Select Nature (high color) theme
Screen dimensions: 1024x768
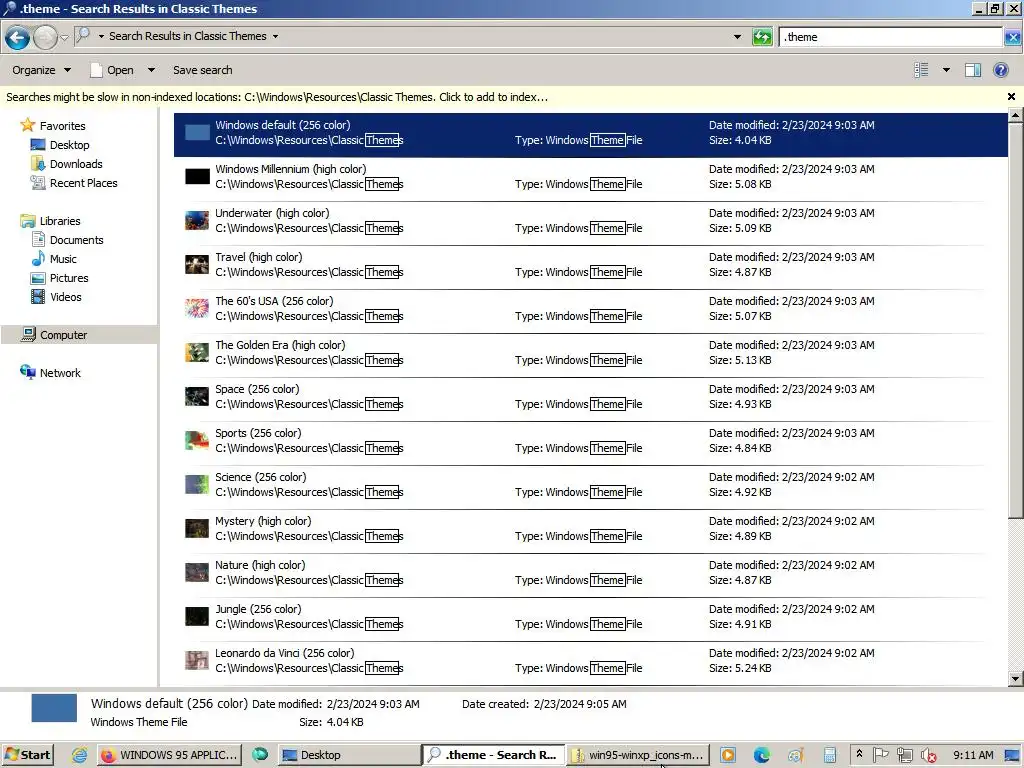(590, 574)
